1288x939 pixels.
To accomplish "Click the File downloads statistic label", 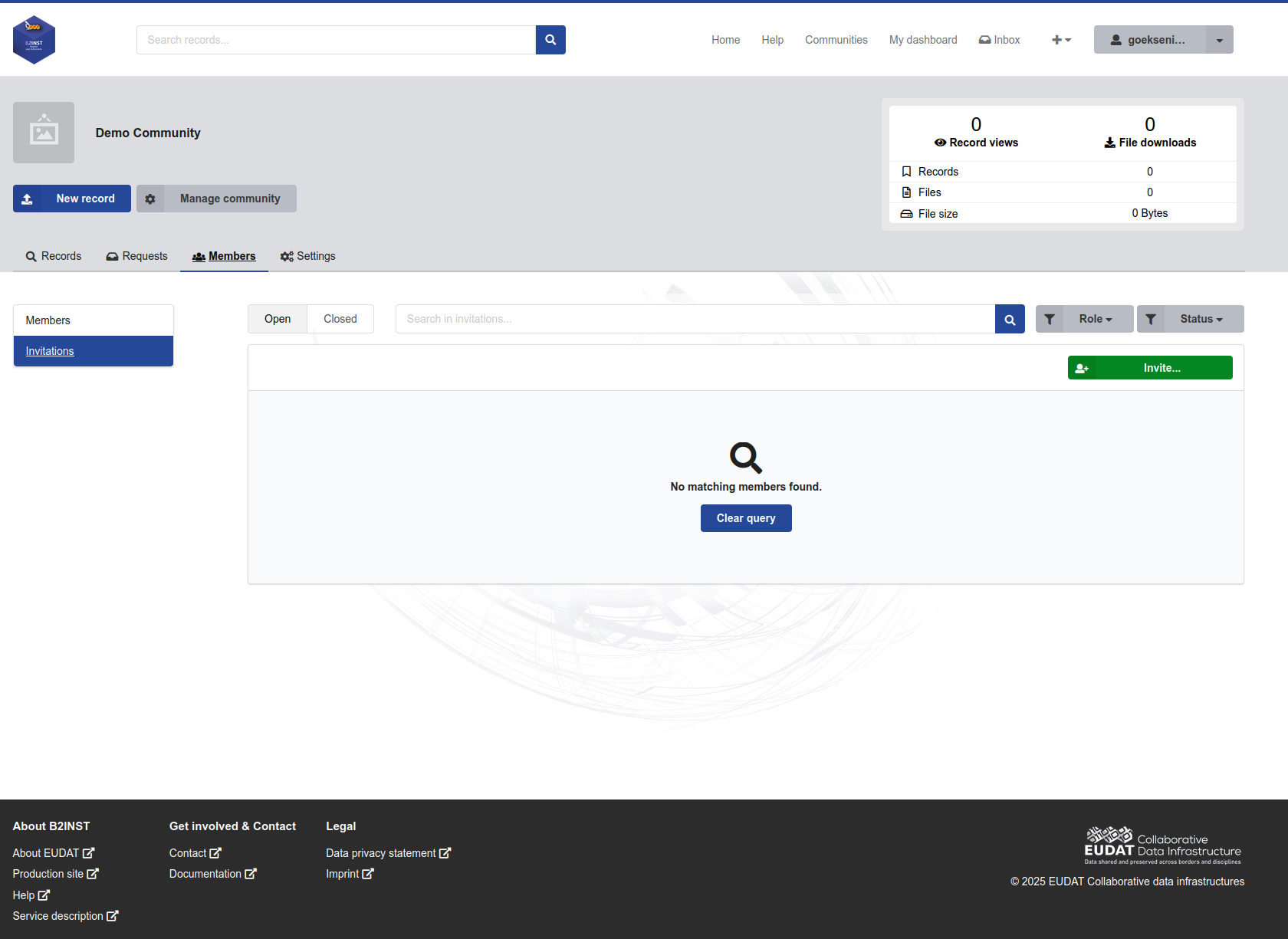I will click(x=1150, y=143).
